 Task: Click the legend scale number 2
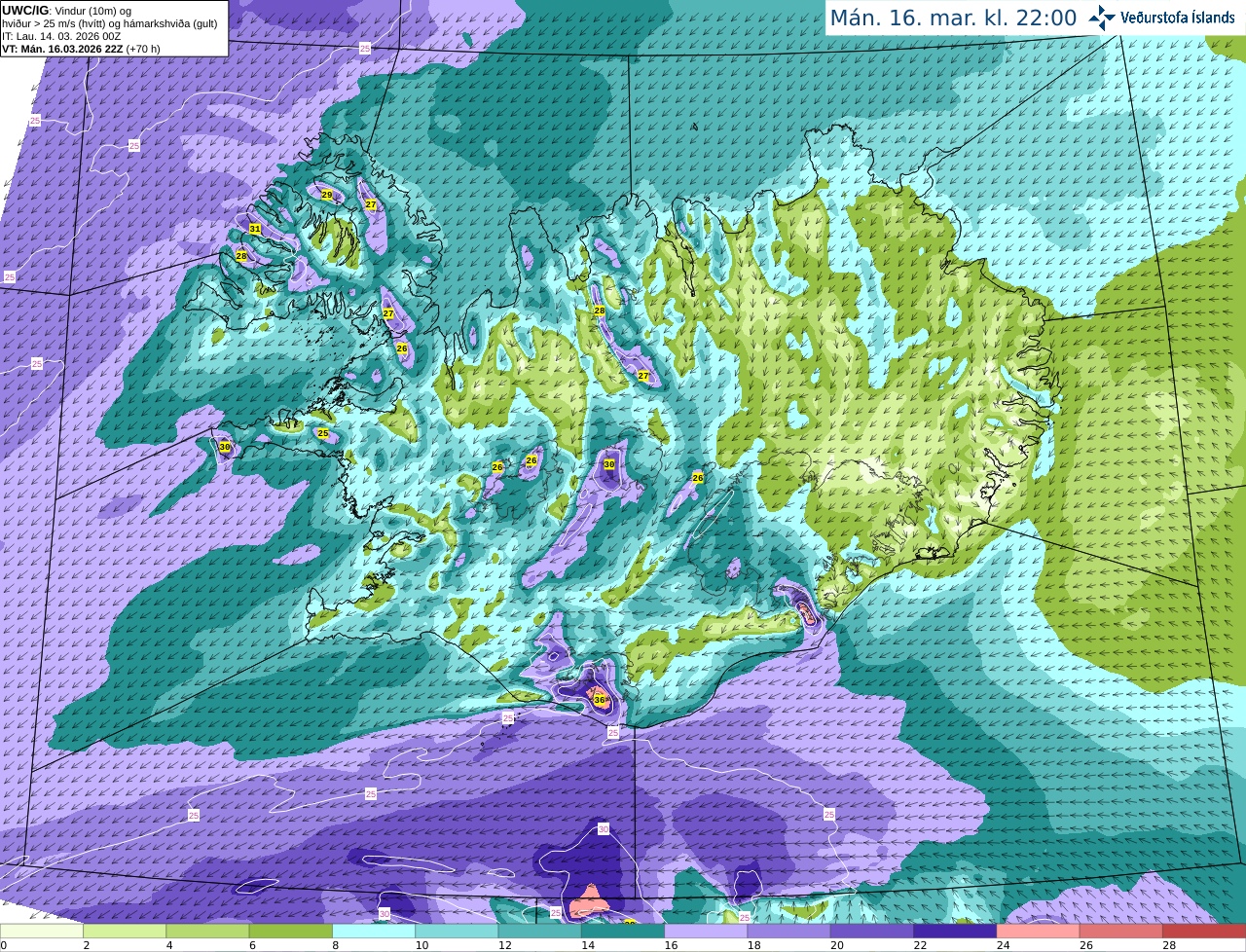point(87,945)
